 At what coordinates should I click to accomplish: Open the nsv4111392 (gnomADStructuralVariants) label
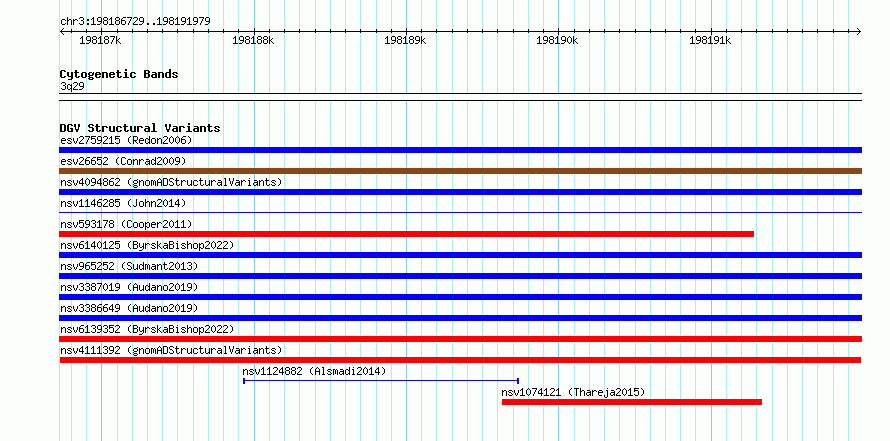(x=171, y=350)
